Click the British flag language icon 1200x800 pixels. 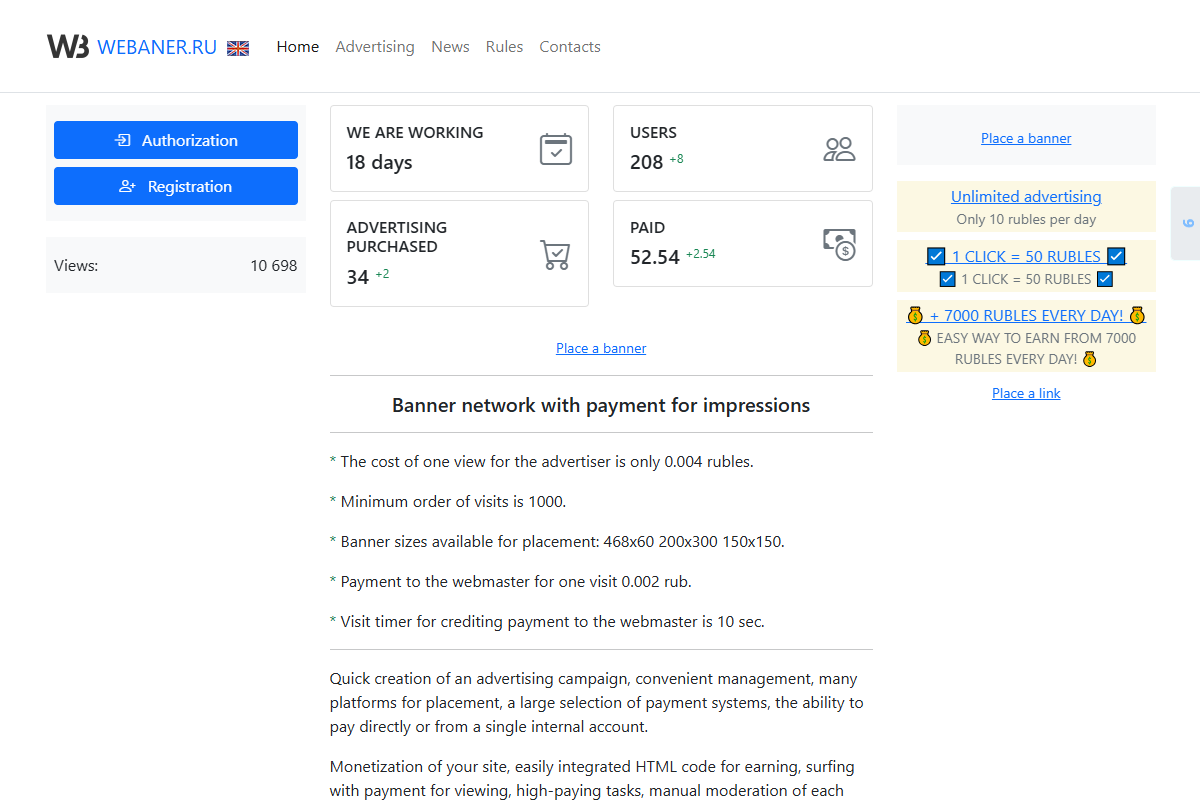pos(238,47)
